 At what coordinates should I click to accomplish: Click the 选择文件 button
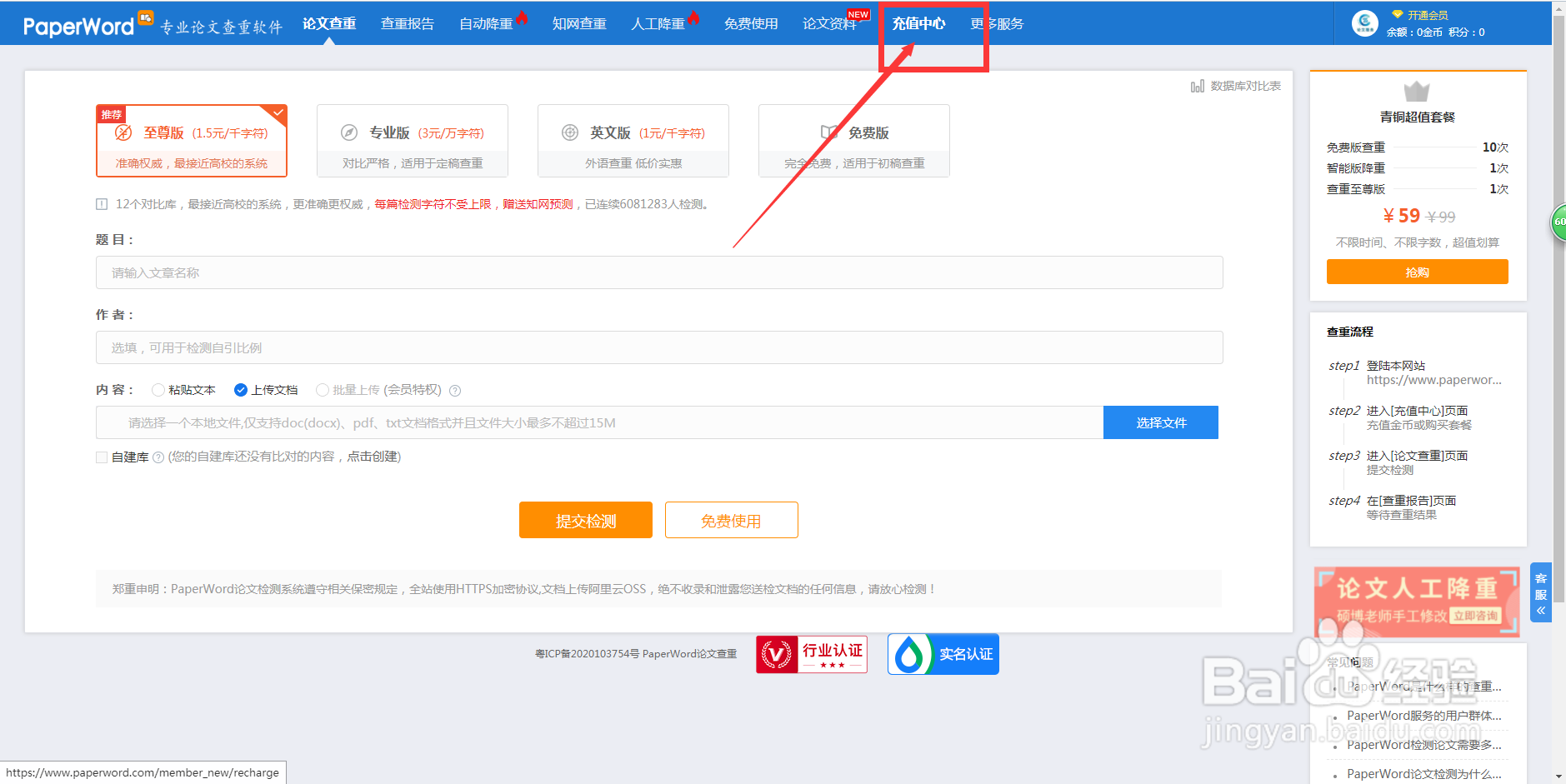click(1161, 422)
